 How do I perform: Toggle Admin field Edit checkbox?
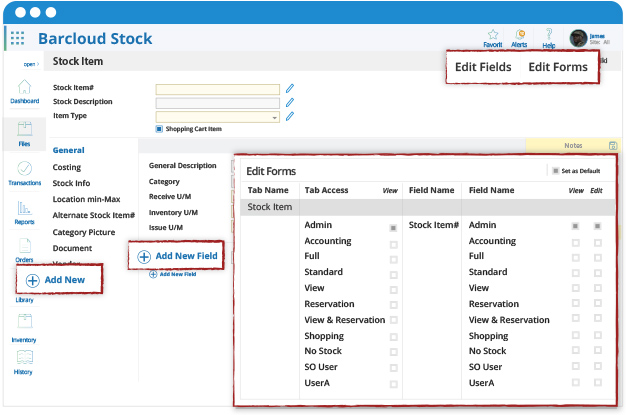click(597, 226)
